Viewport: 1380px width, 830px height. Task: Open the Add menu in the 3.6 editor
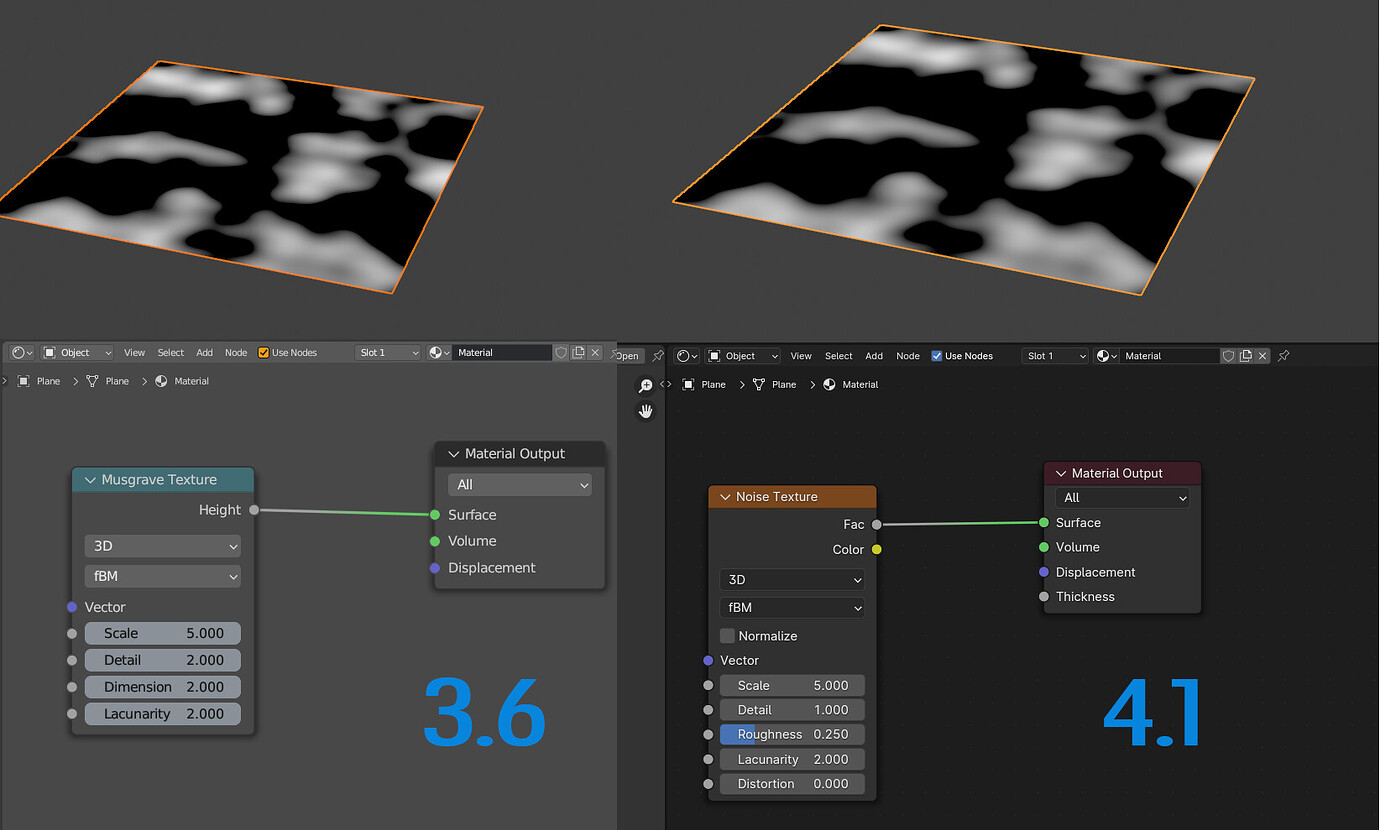[204, 352]
